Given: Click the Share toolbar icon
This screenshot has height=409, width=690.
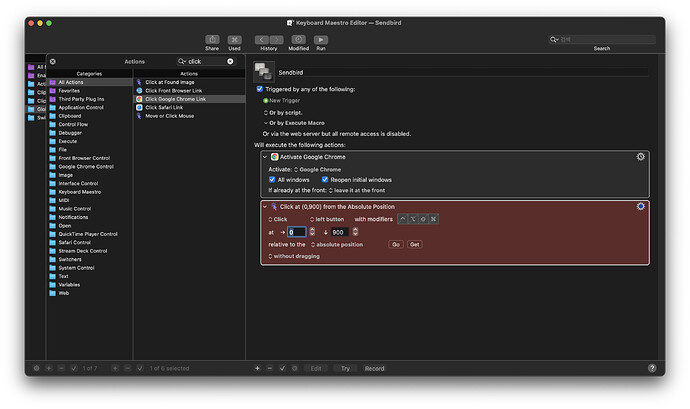Looking at the screenshot, I should 212,40.
